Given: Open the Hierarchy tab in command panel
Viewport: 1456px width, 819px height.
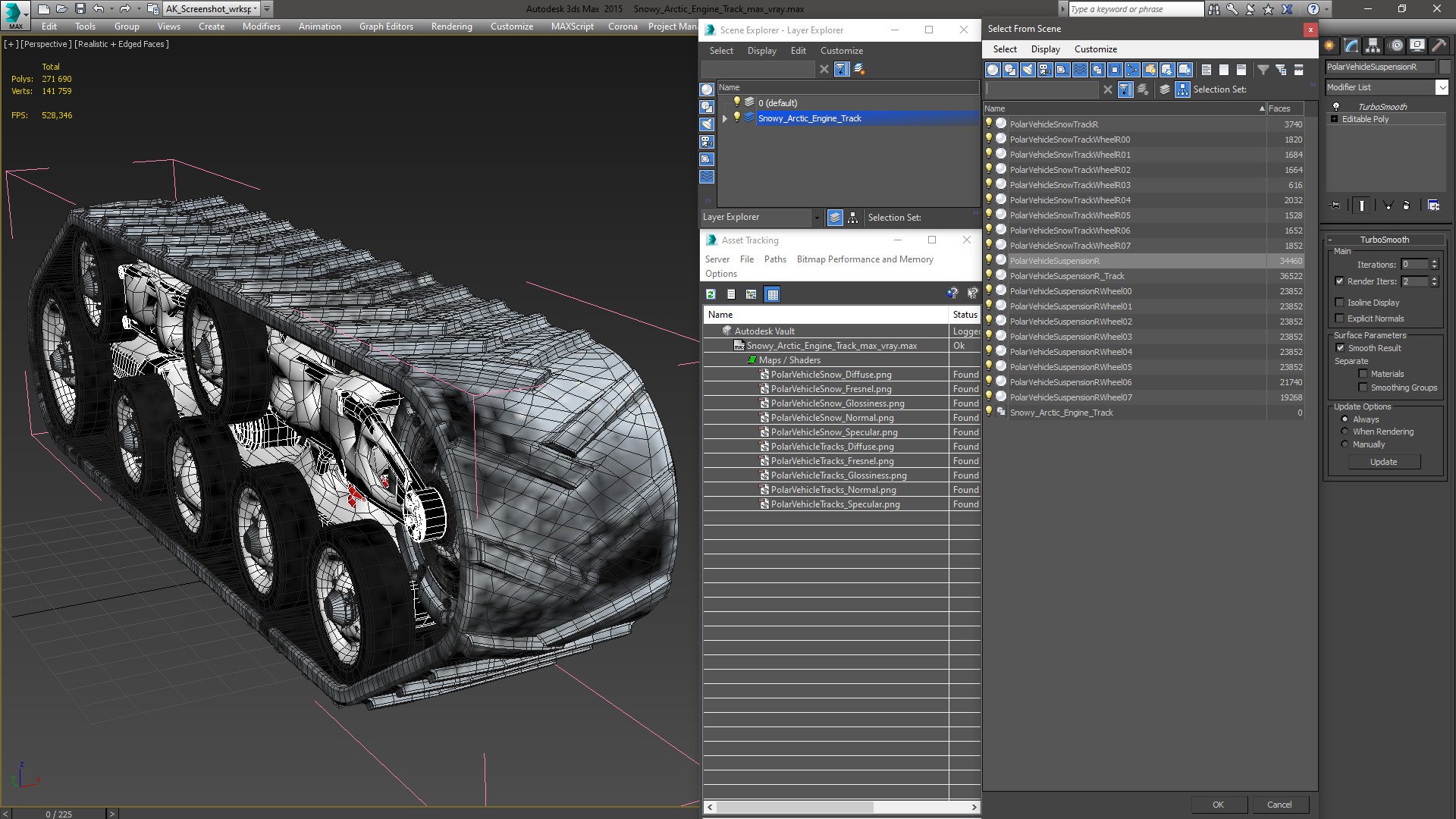Looking at the screenshot, I should coord(1373,45).
